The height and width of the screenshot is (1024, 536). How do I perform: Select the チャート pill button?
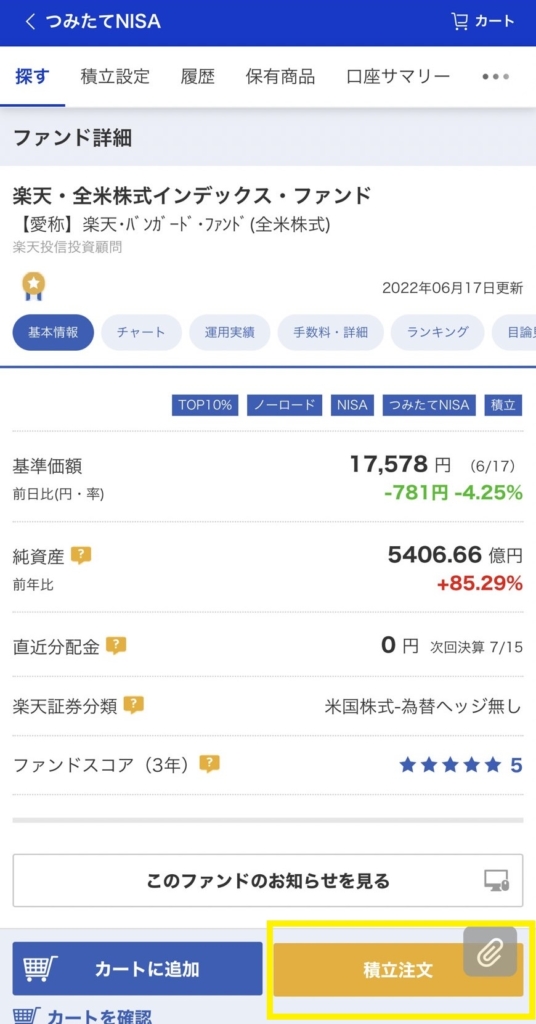141,332
